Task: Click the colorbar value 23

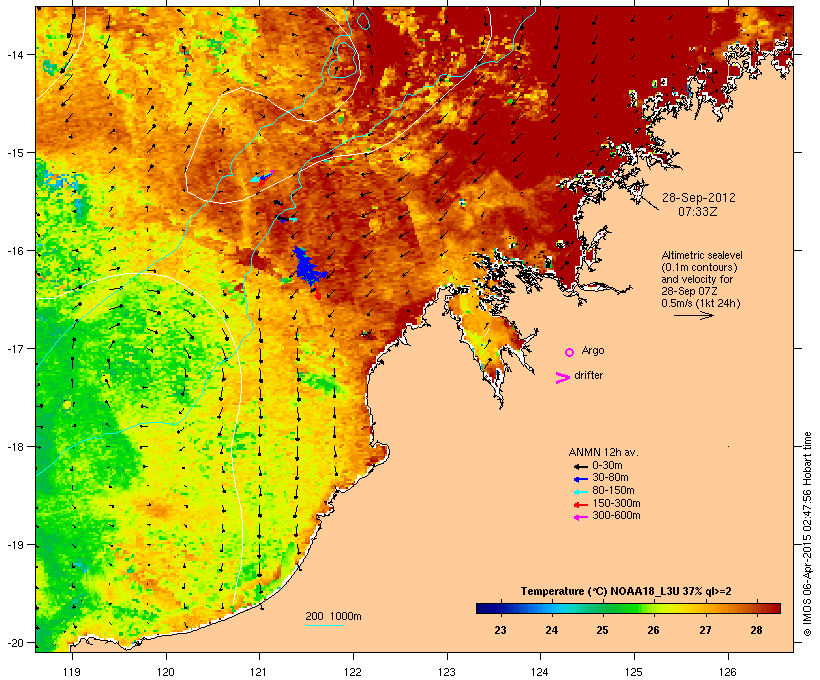Action: [x=500, y=630]
